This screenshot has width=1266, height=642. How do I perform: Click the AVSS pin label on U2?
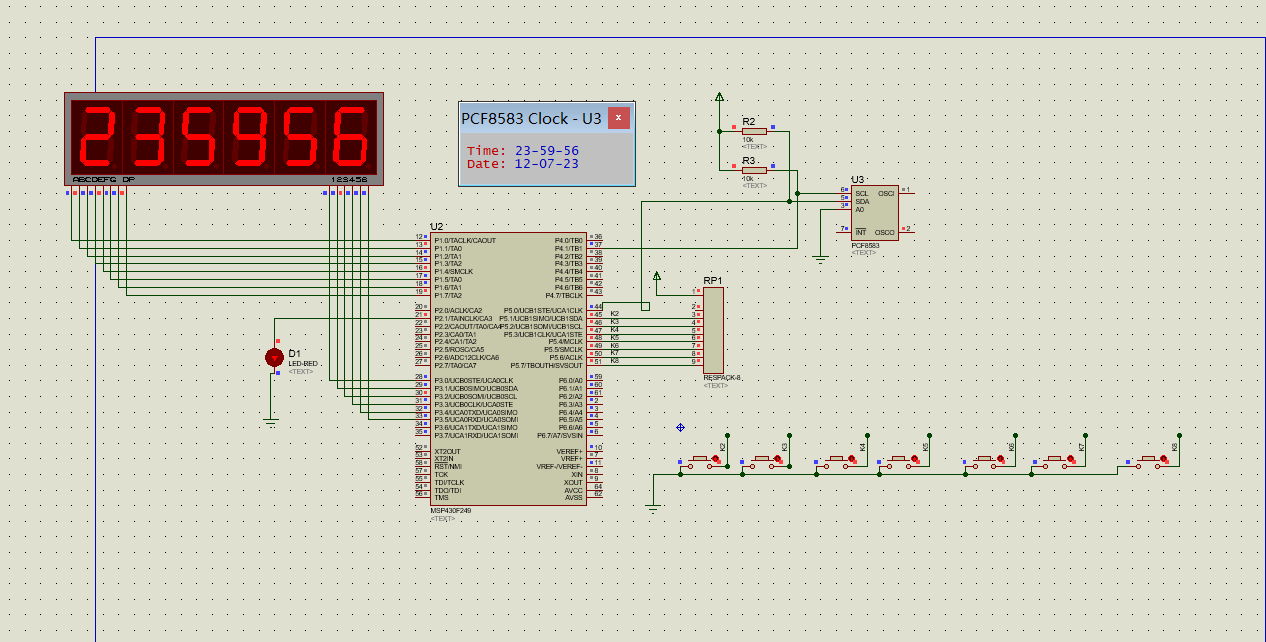(574, 498)
